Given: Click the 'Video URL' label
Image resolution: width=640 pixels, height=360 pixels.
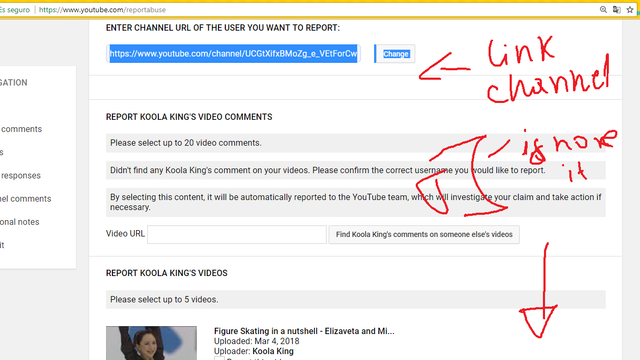Looking at the screenshot, I should (x=125, y=233).
